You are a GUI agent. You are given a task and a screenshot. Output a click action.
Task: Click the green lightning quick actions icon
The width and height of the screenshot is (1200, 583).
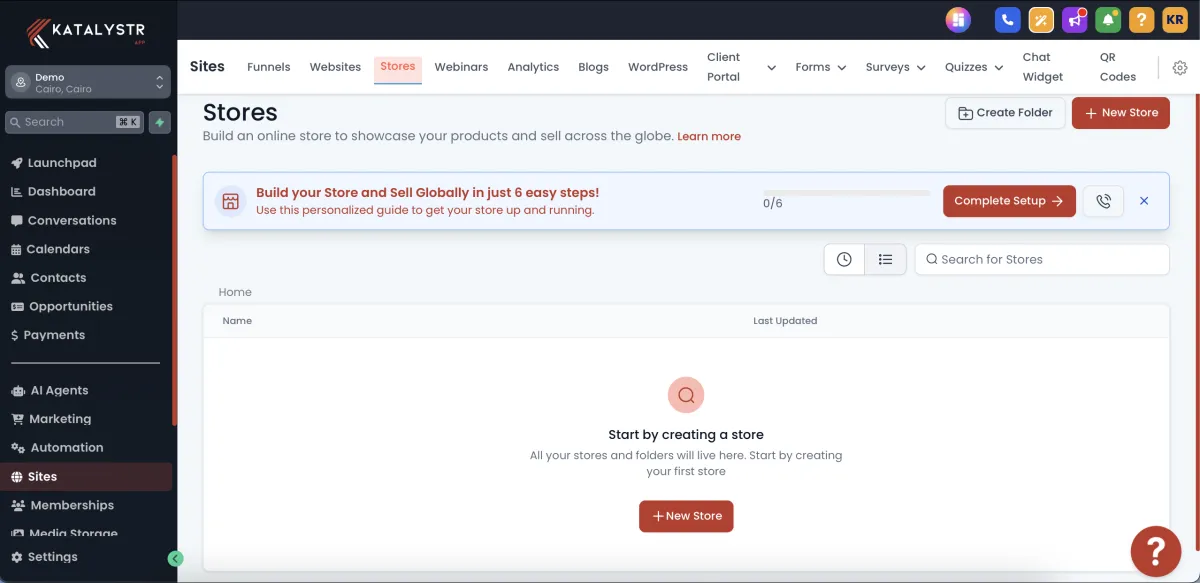(x=159, y=122)
